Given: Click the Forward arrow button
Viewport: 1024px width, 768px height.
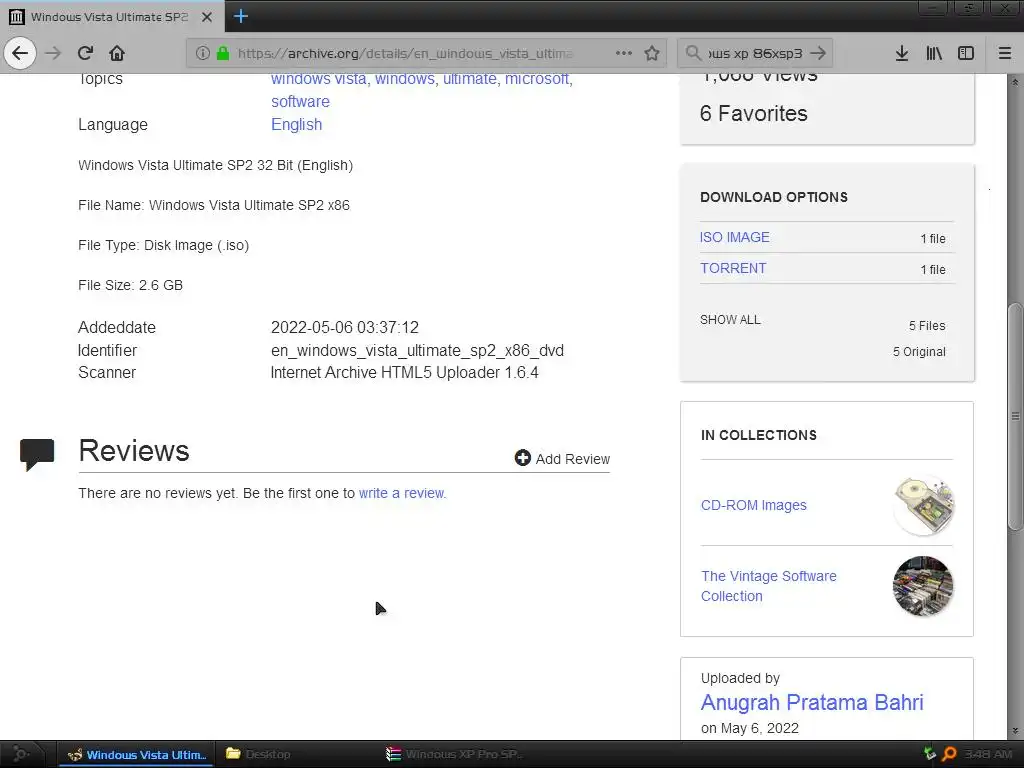Looking at the screenshot, I should coord(53,53).
